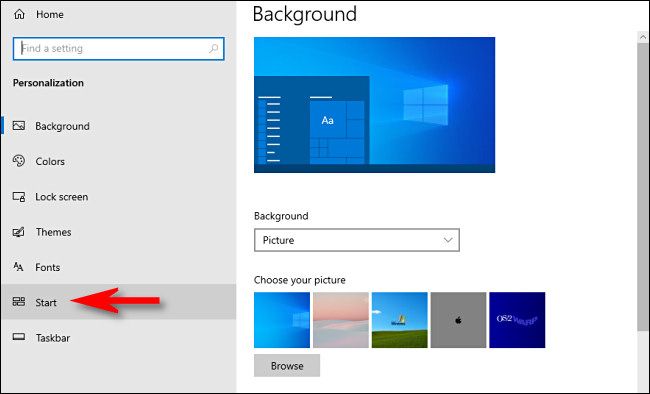This screenshot has width=650, height=394.
Task: Click the search magnifier icon
Action: (x=213, y=49)
